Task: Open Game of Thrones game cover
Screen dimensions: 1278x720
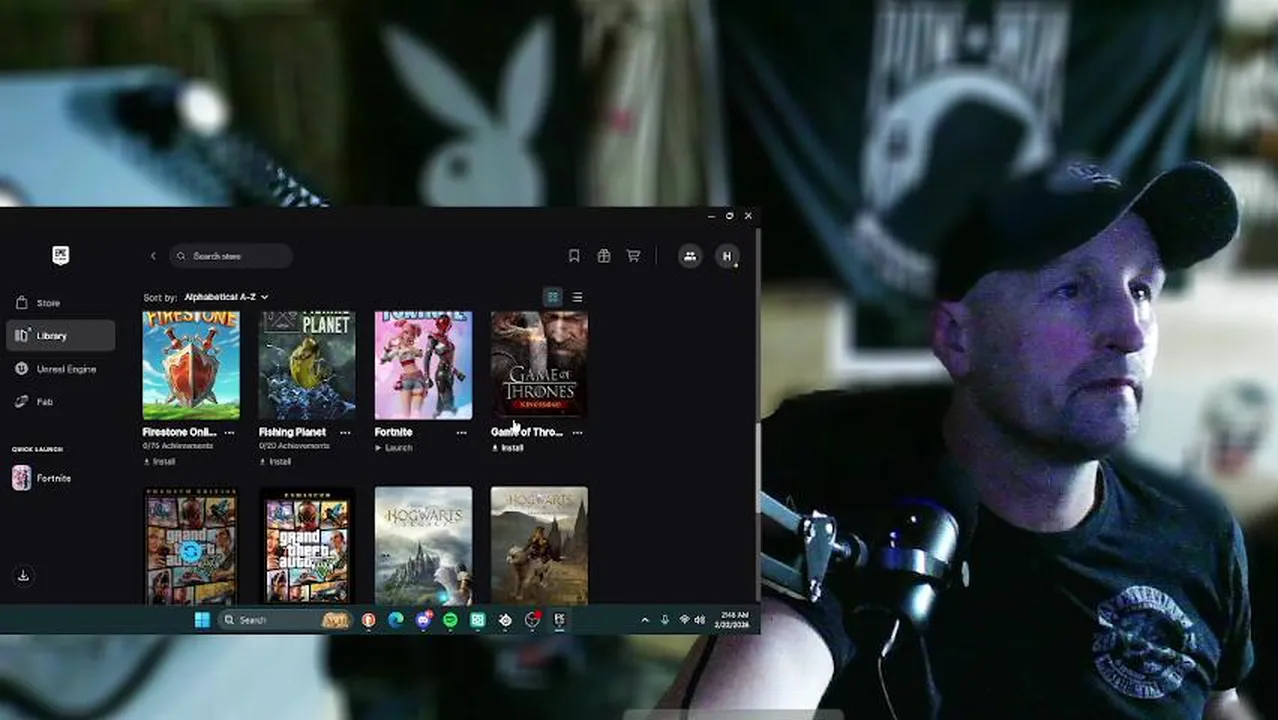Action: click(539, 365)
